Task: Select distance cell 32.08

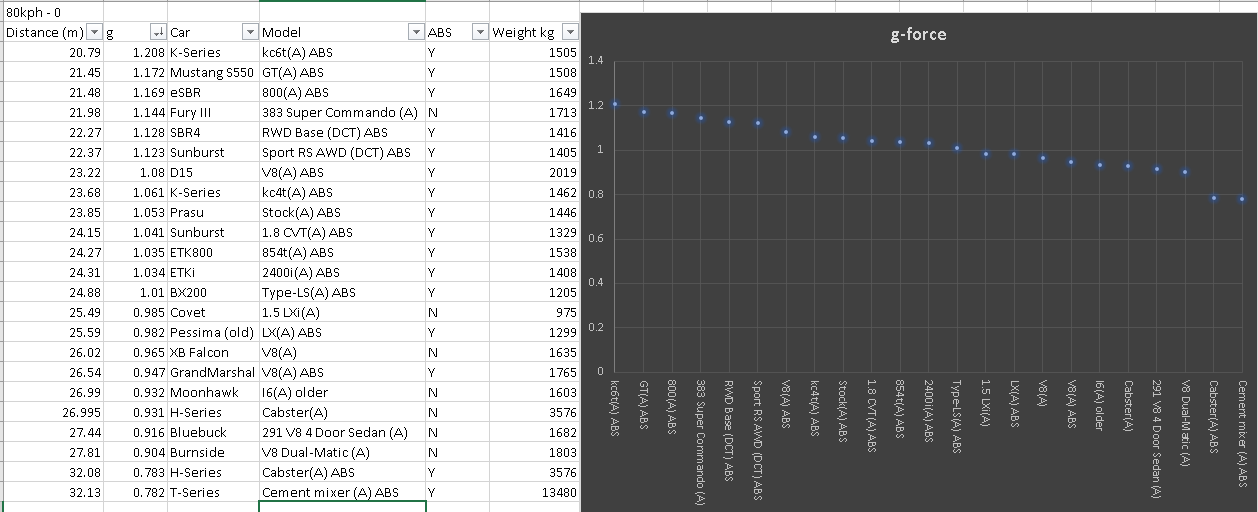Action: [53, 472]
